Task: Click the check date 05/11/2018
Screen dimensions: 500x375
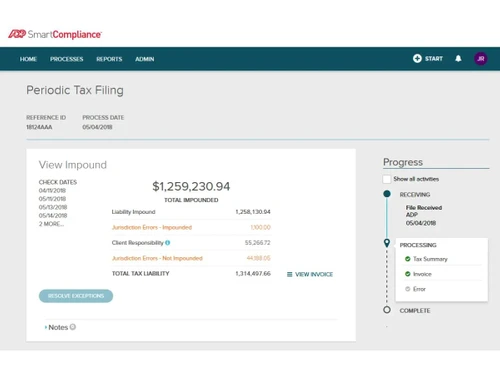Action: pyautogui.click(x=52, y=199)
